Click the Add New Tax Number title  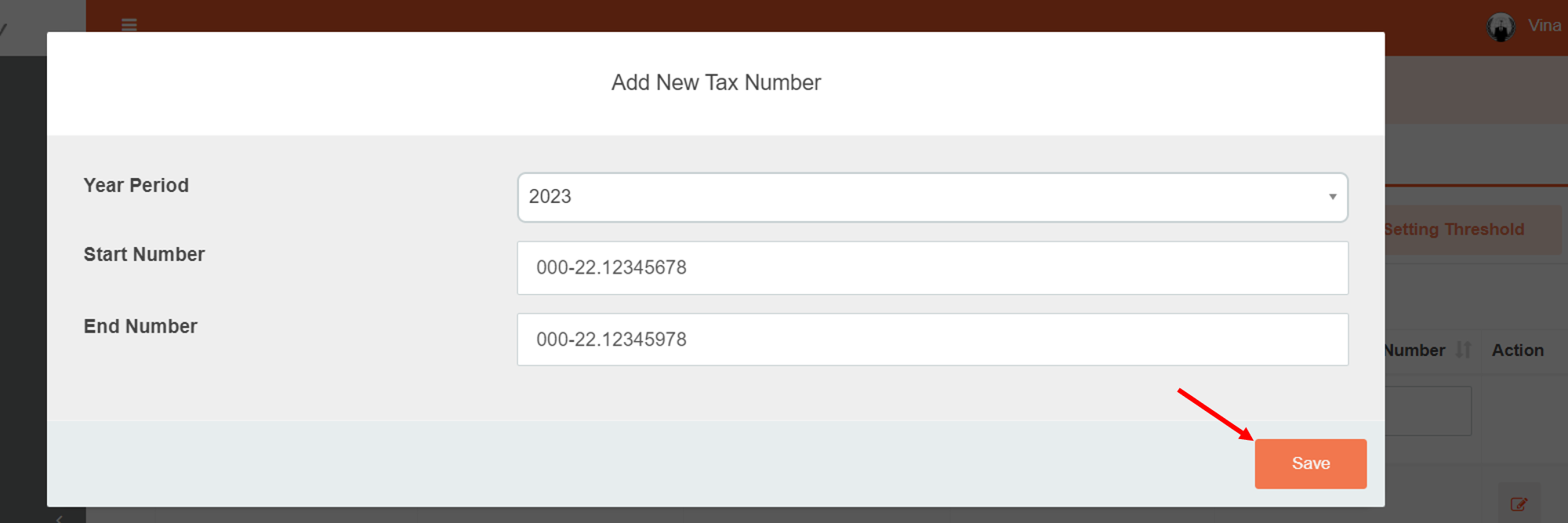(x=716, y=82)
